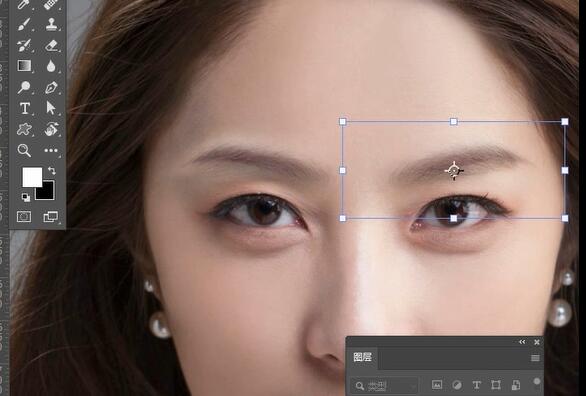Open the Layers panel hamburger menu
586x396 pixels.
click(x=535, y=358)
